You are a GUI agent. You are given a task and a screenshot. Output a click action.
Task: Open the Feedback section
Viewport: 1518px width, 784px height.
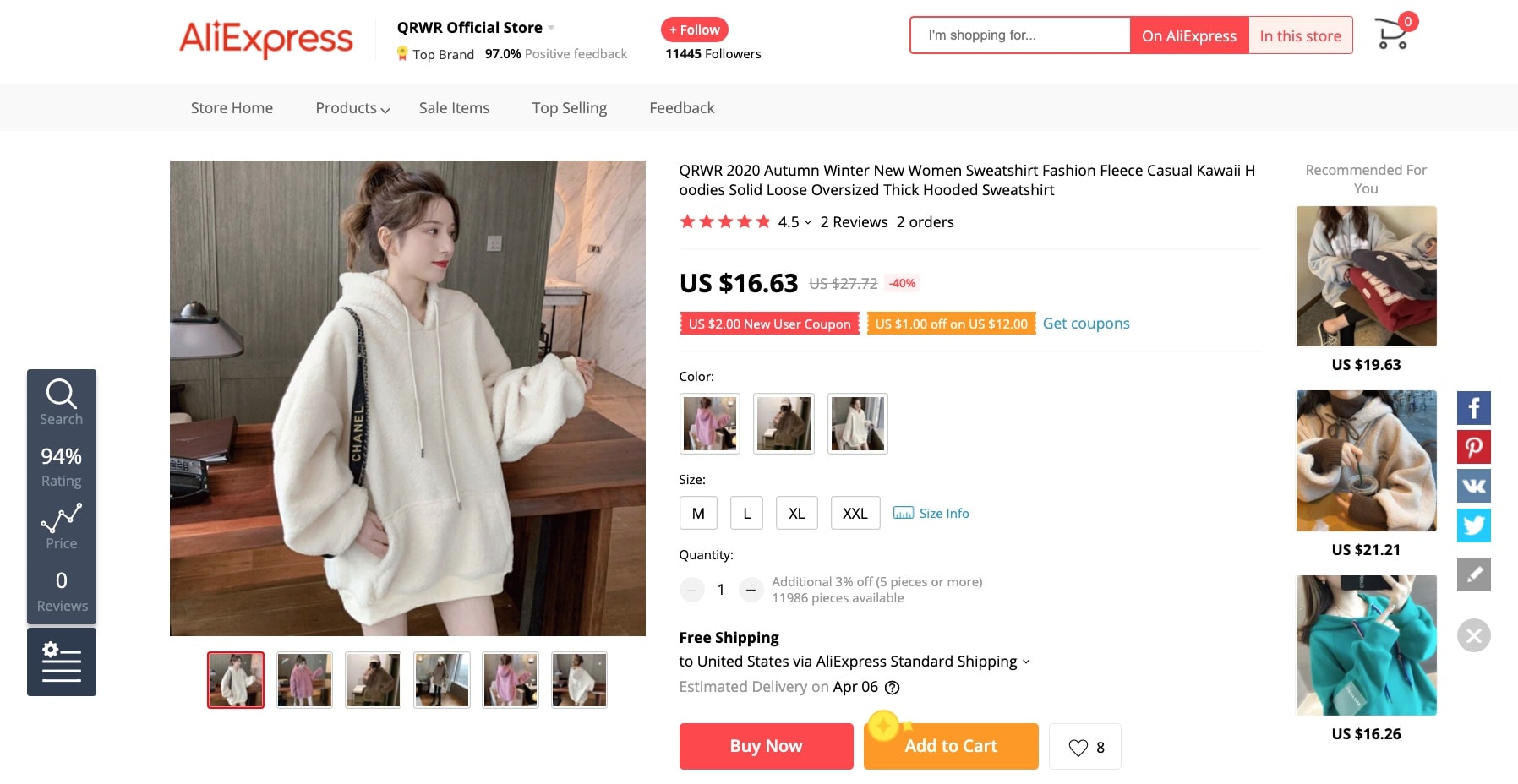(x=681, y=108)
